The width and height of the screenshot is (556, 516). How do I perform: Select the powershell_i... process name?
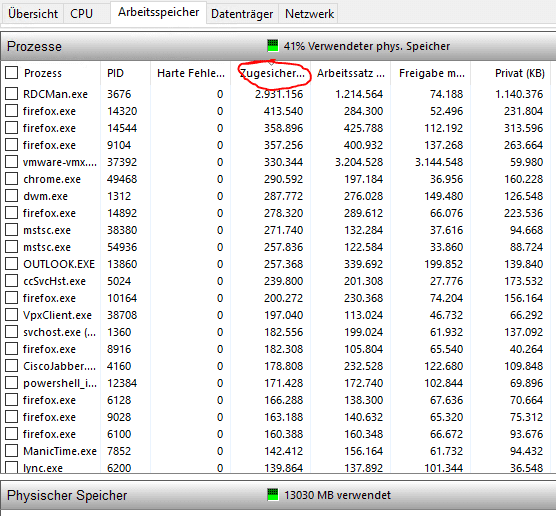[x=60, y=383]
